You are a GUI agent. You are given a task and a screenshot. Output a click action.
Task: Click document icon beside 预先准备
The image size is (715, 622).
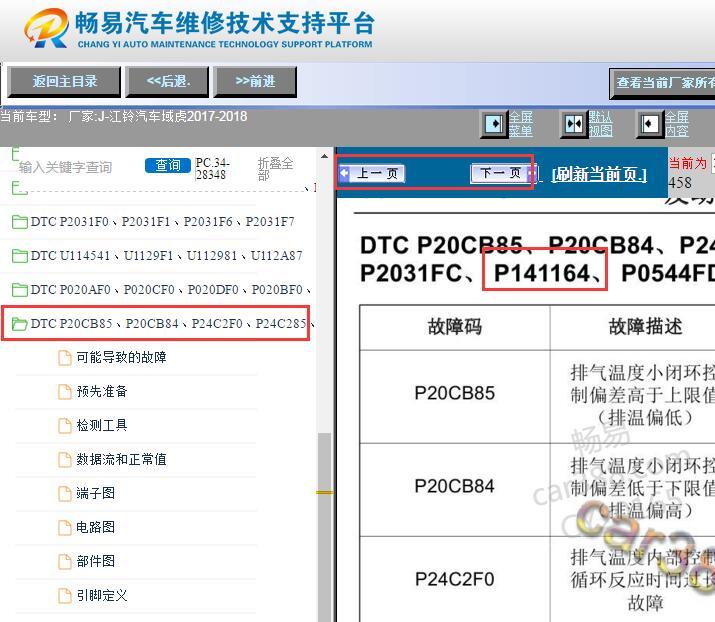click(65, 391)
